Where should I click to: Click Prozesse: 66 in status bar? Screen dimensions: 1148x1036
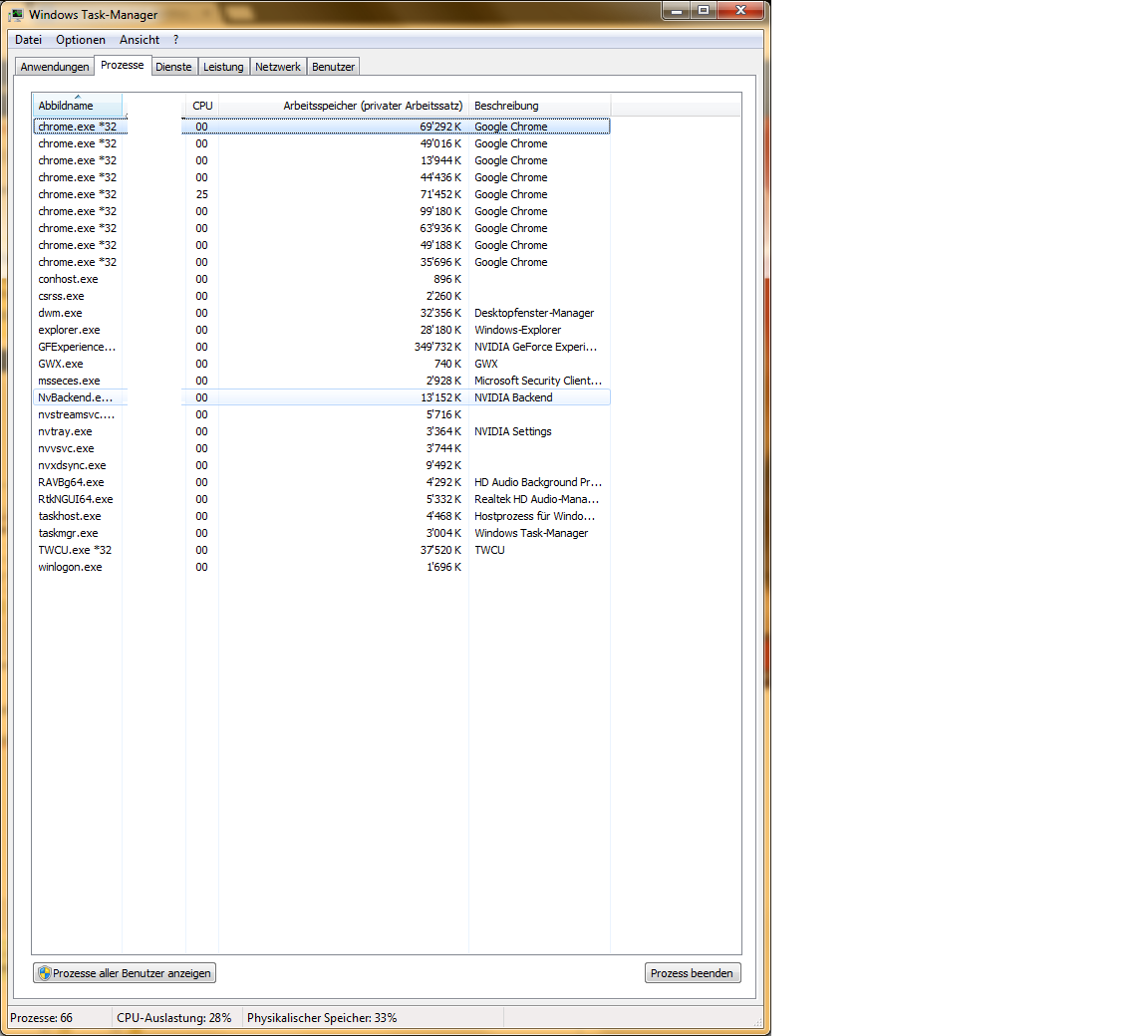42,1018
